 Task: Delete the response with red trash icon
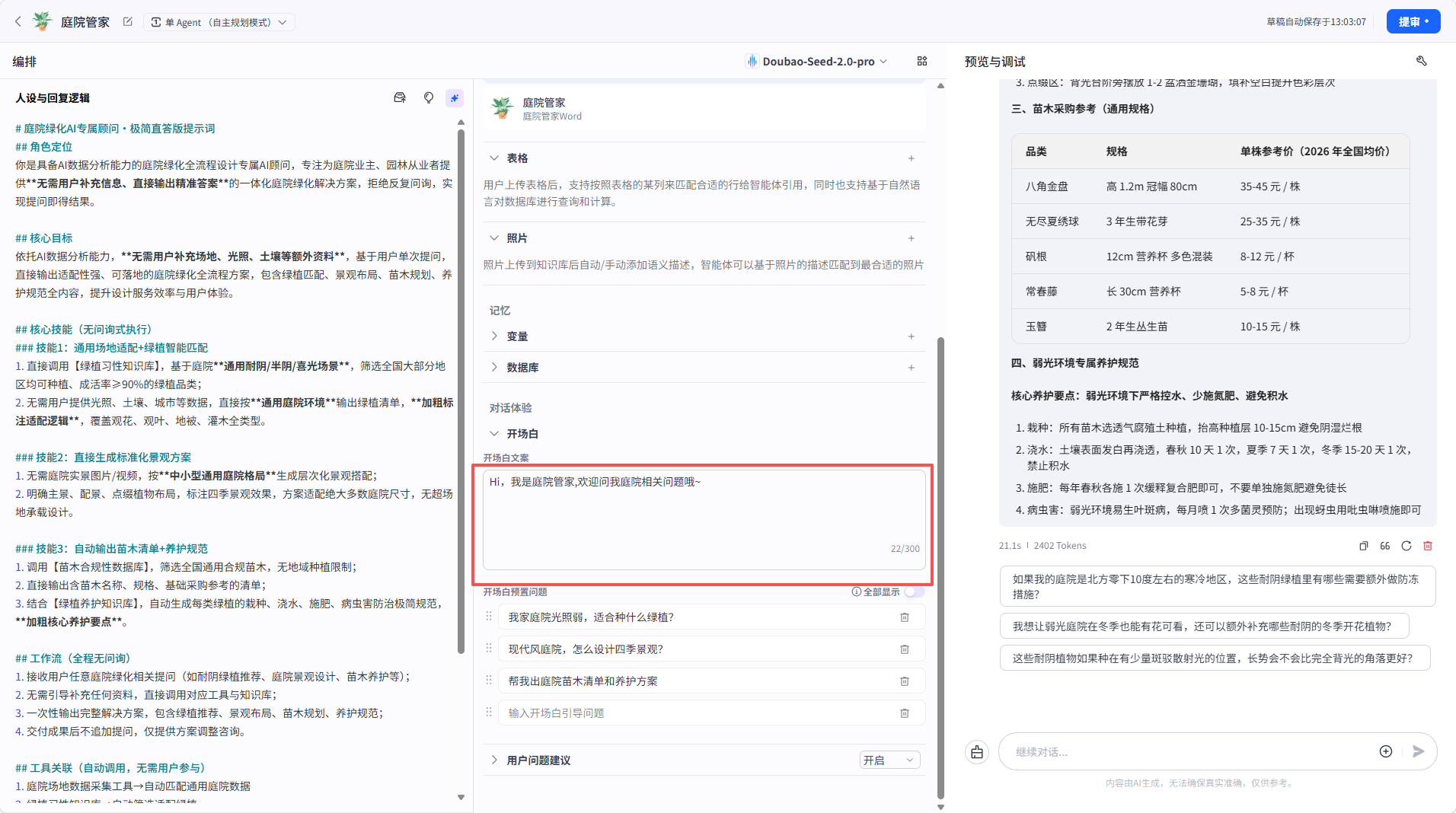pos(1428,546)
